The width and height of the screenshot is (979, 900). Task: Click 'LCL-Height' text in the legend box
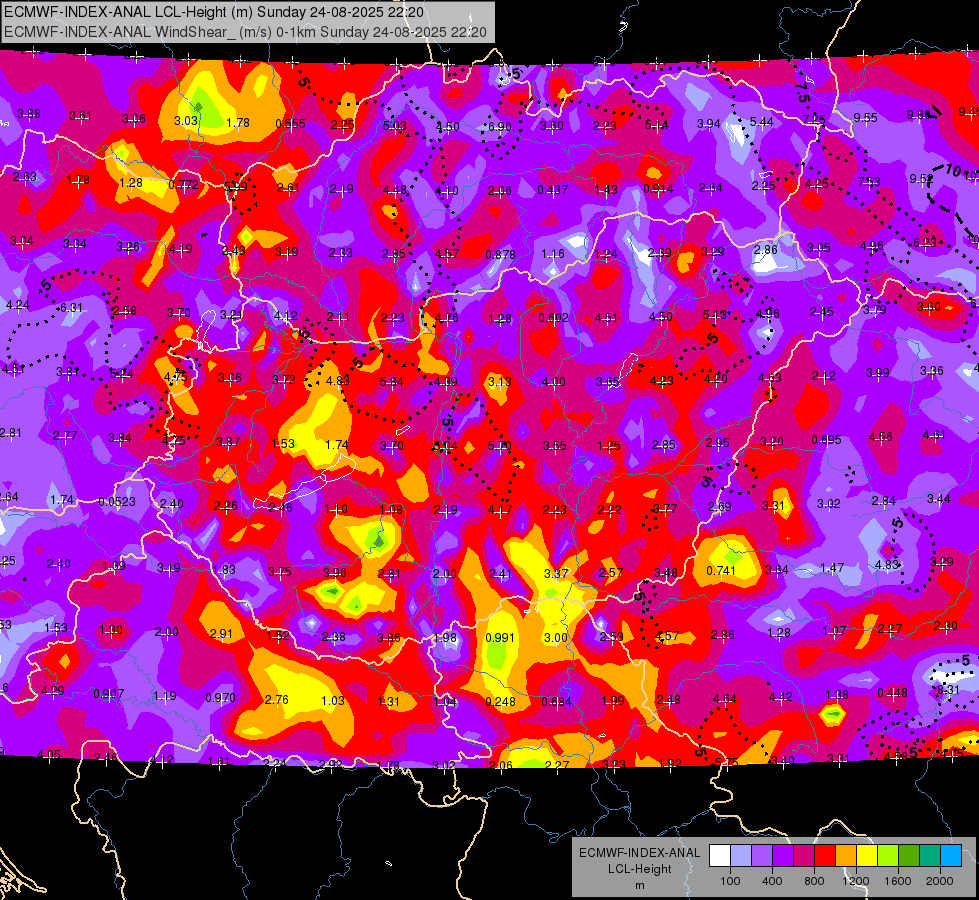[639, 869]
